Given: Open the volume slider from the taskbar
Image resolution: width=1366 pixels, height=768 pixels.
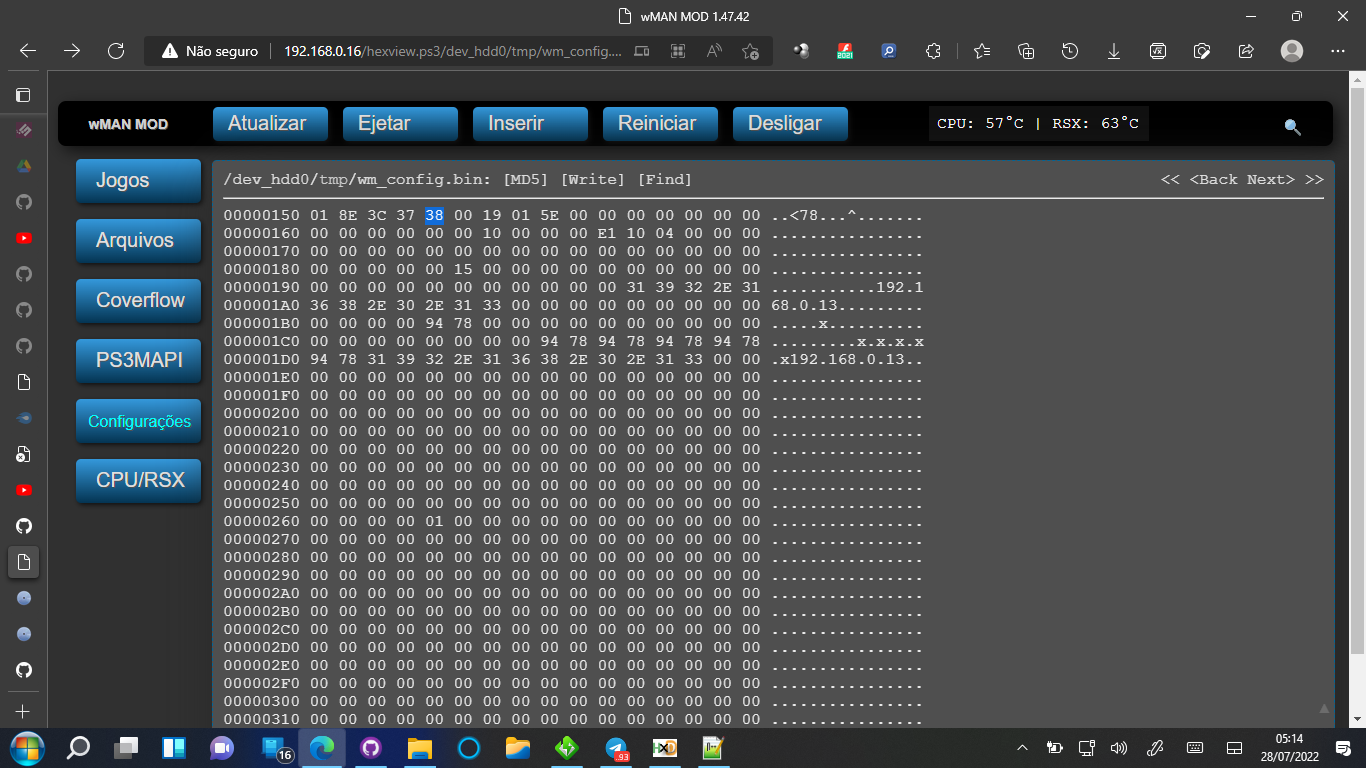Looking at the screenshot, I should pos(1117,747).
